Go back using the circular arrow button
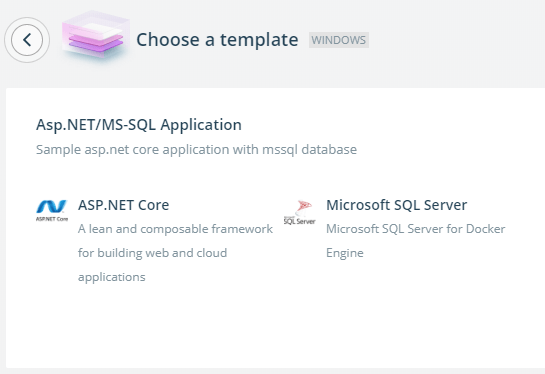This screenshot has width=545, height=374. coord(27,40)
